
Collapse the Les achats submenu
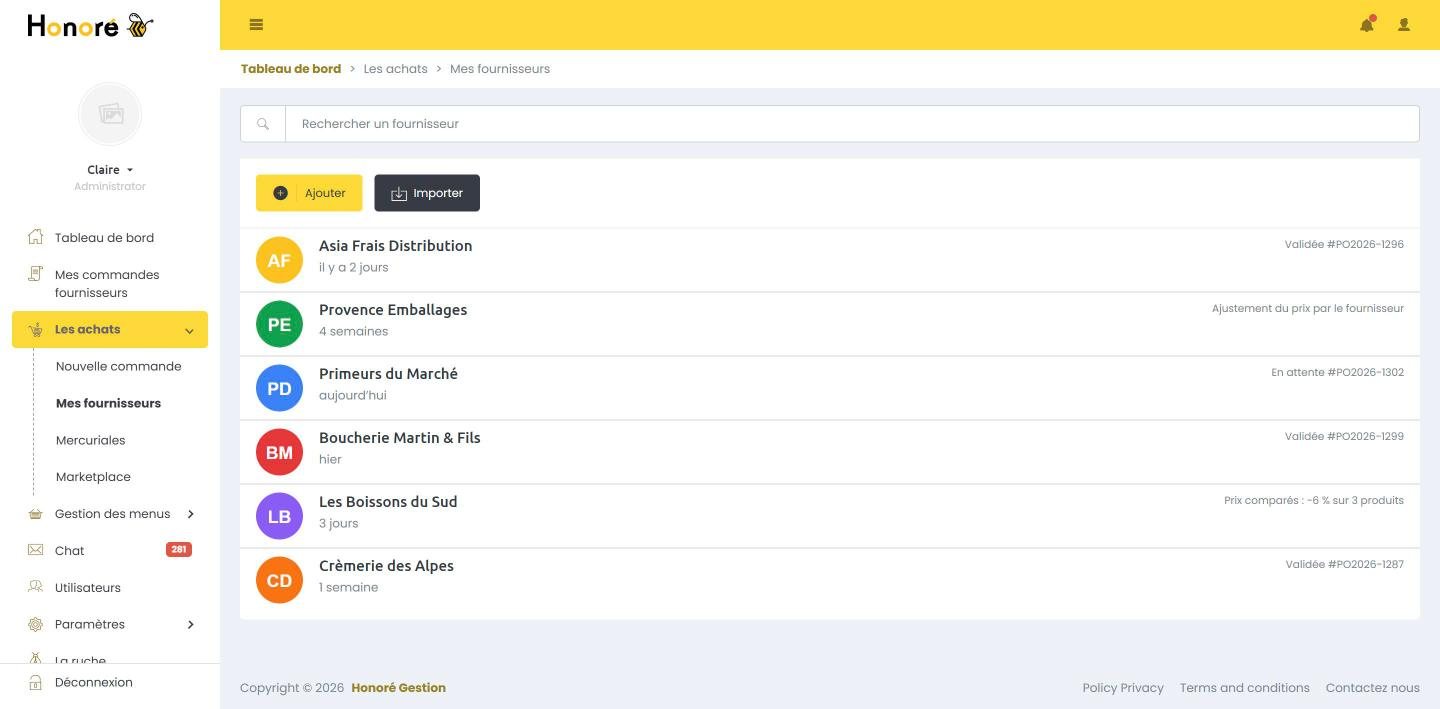[x=110, y=329]
